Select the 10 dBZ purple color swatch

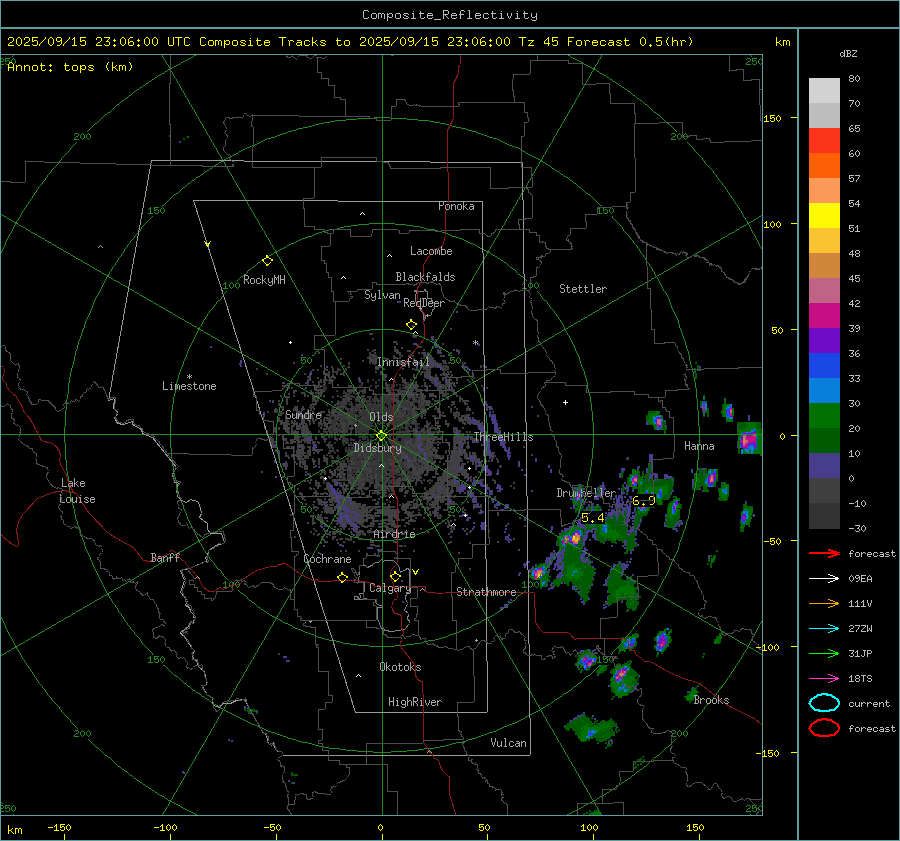click(x=824, y=465)
